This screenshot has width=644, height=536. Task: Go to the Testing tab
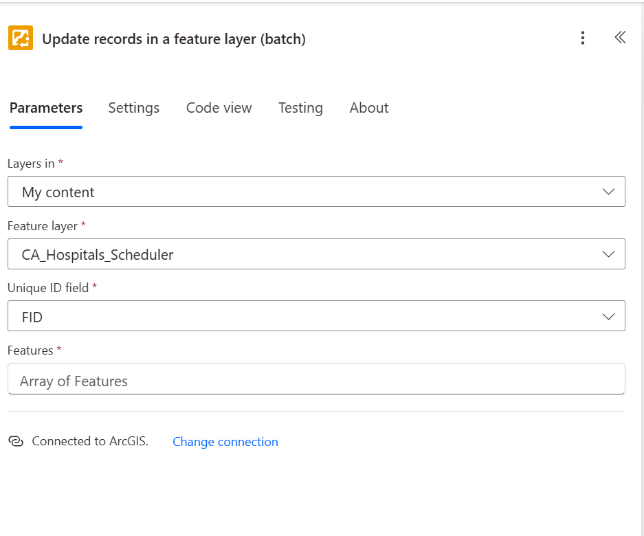[301, 108]
